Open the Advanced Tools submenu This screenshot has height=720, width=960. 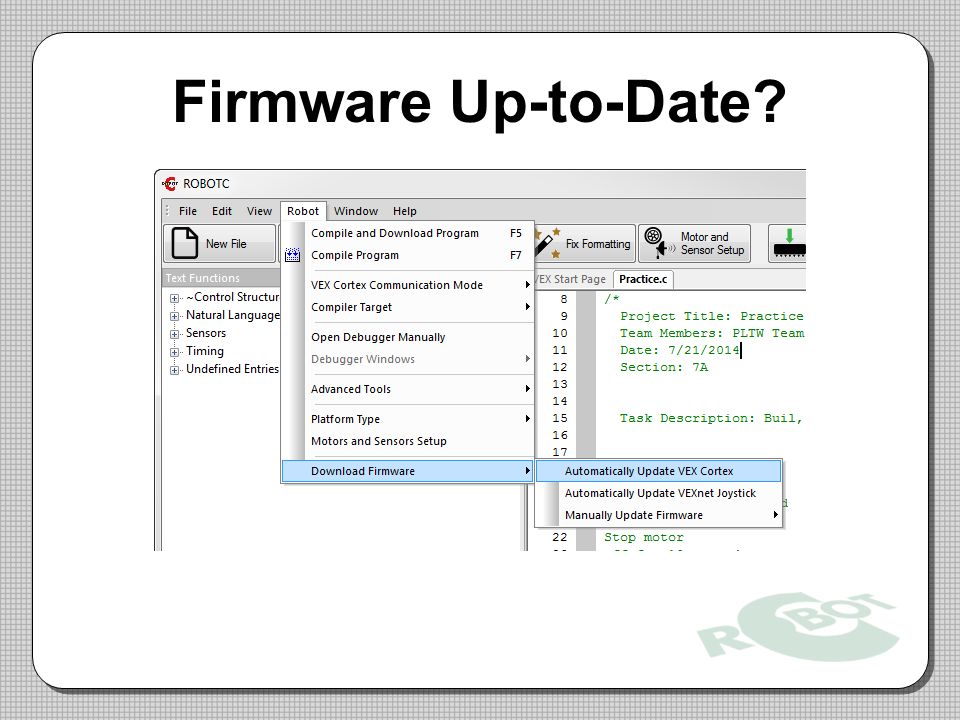pyautogui.click(x=408, y=389)
